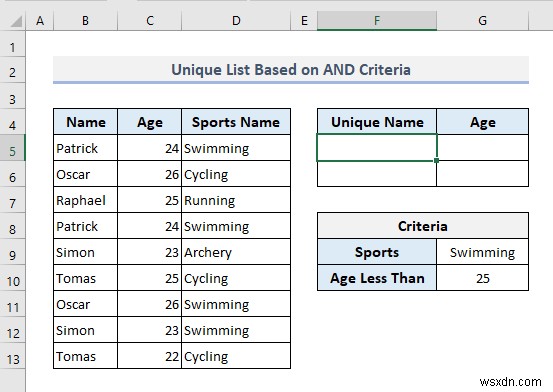Click the criteria value 25 in G10
Screen dimensions: 553x392
(x=482, y=278)
